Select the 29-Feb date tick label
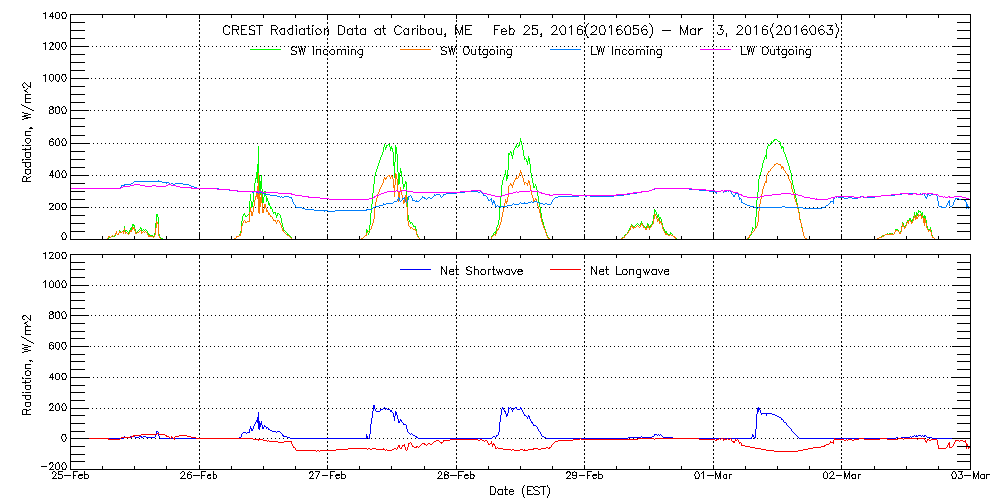 pyautogui.click(x=585, y=477)
